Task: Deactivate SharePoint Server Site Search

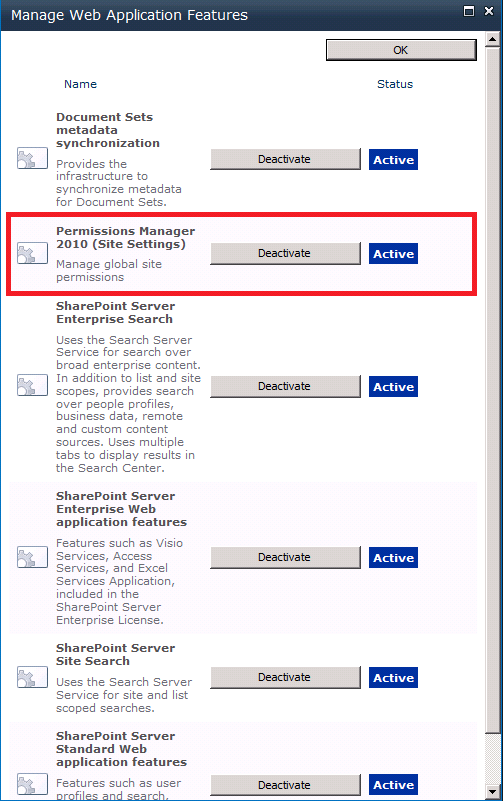Action: click(x=285, y=677)
